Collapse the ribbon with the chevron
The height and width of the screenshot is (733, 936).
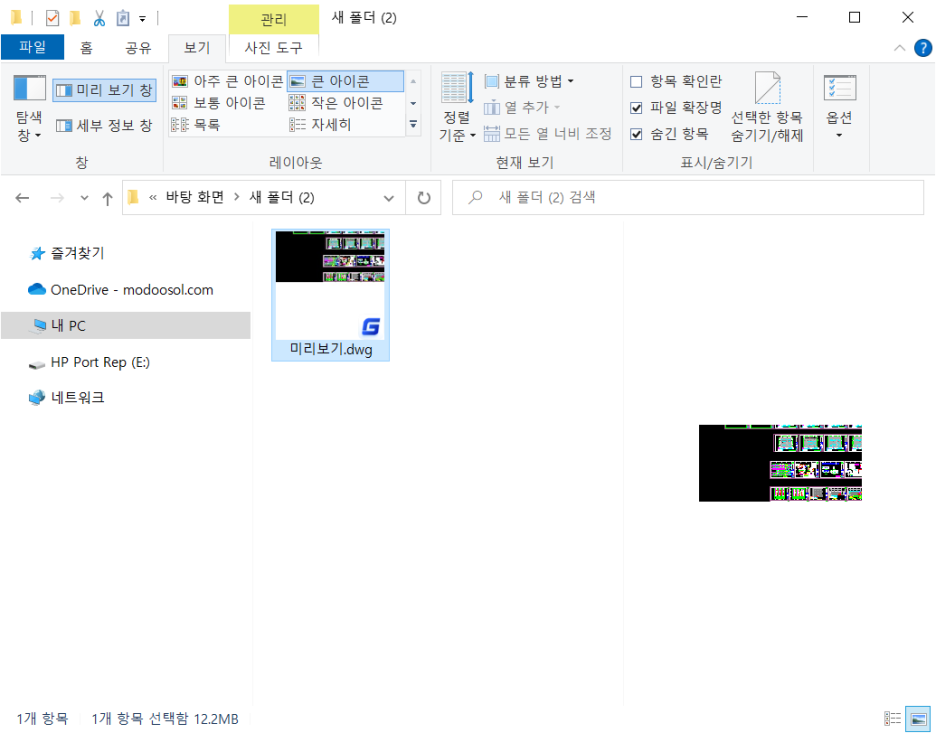(899, 48)
